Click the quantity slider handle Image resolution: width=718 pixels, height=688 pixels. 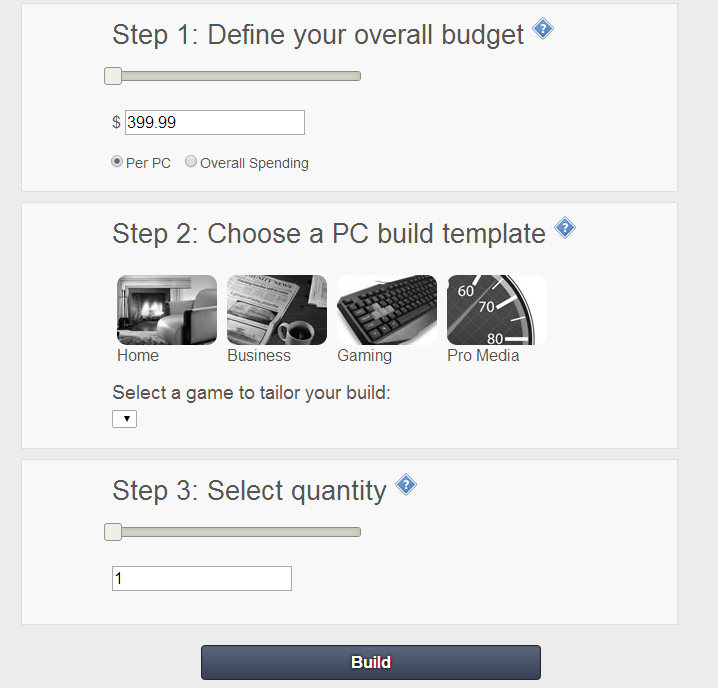(x=113, y=532)
